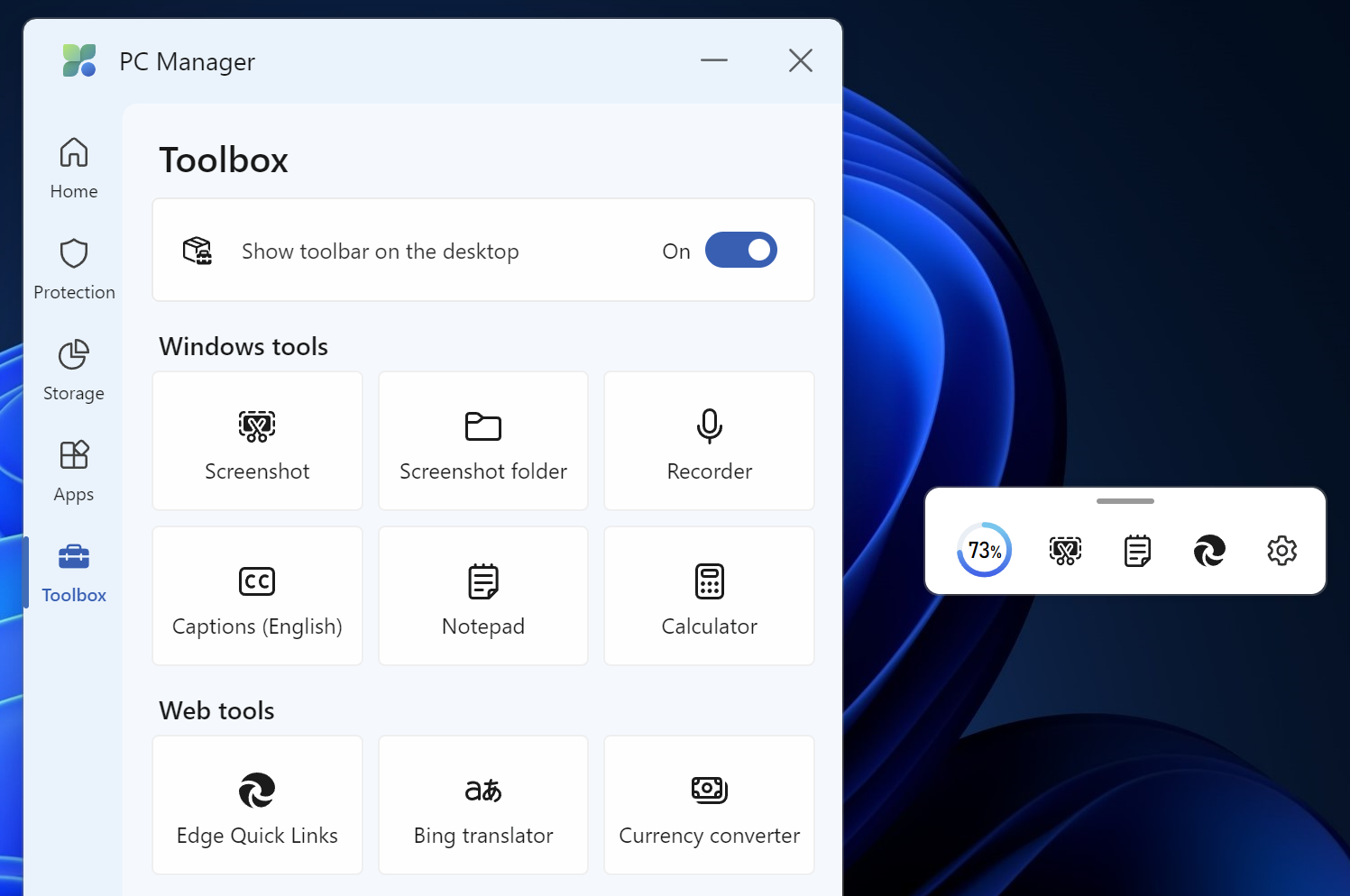Open Captions (English) tile
The width and height of the screenshot is (1350, 896).
coord(257,596)
